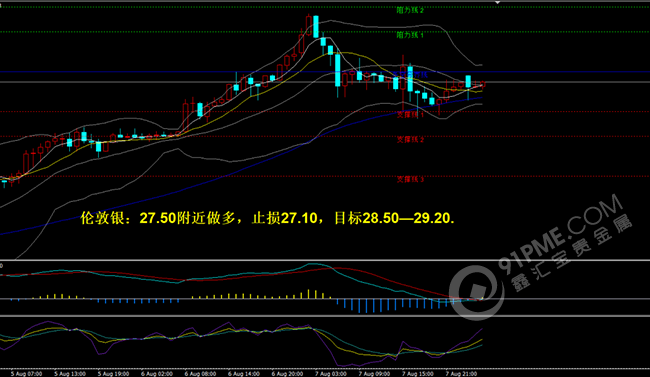Screen dimensions: 650x377
Task: Click the last red candle at chart's right edge
Action: coord(483,85)
